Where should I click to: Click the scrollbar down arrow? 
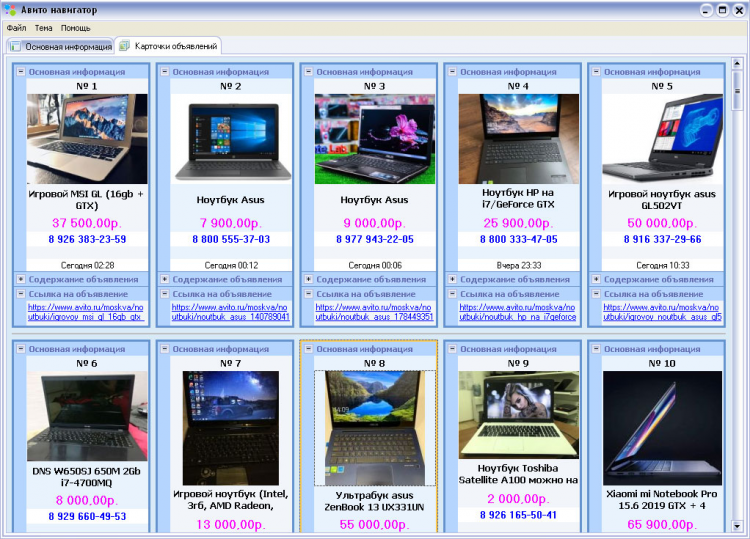click(737, 527)
